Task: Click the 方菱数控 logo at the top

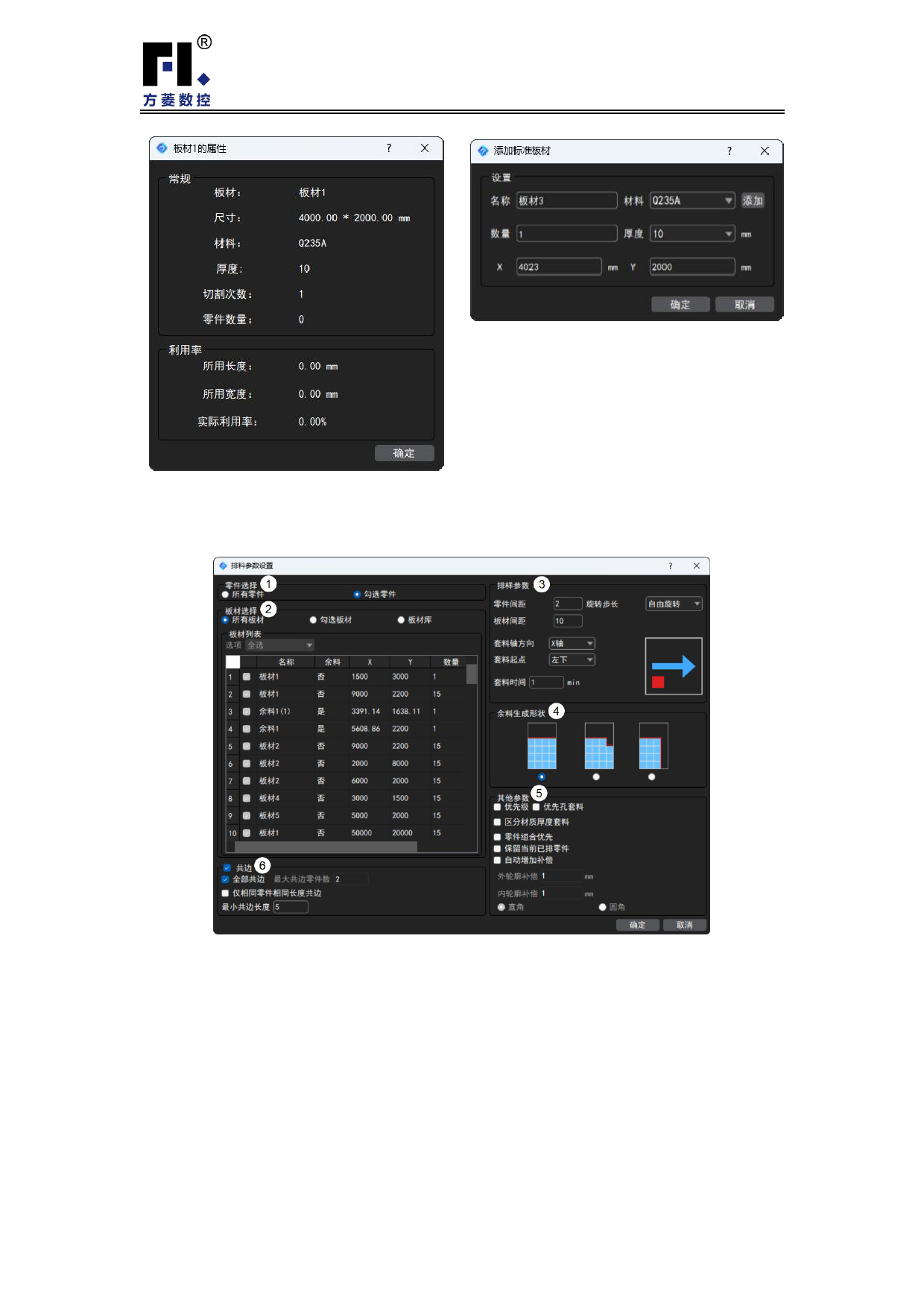Action: pos(177,73)
